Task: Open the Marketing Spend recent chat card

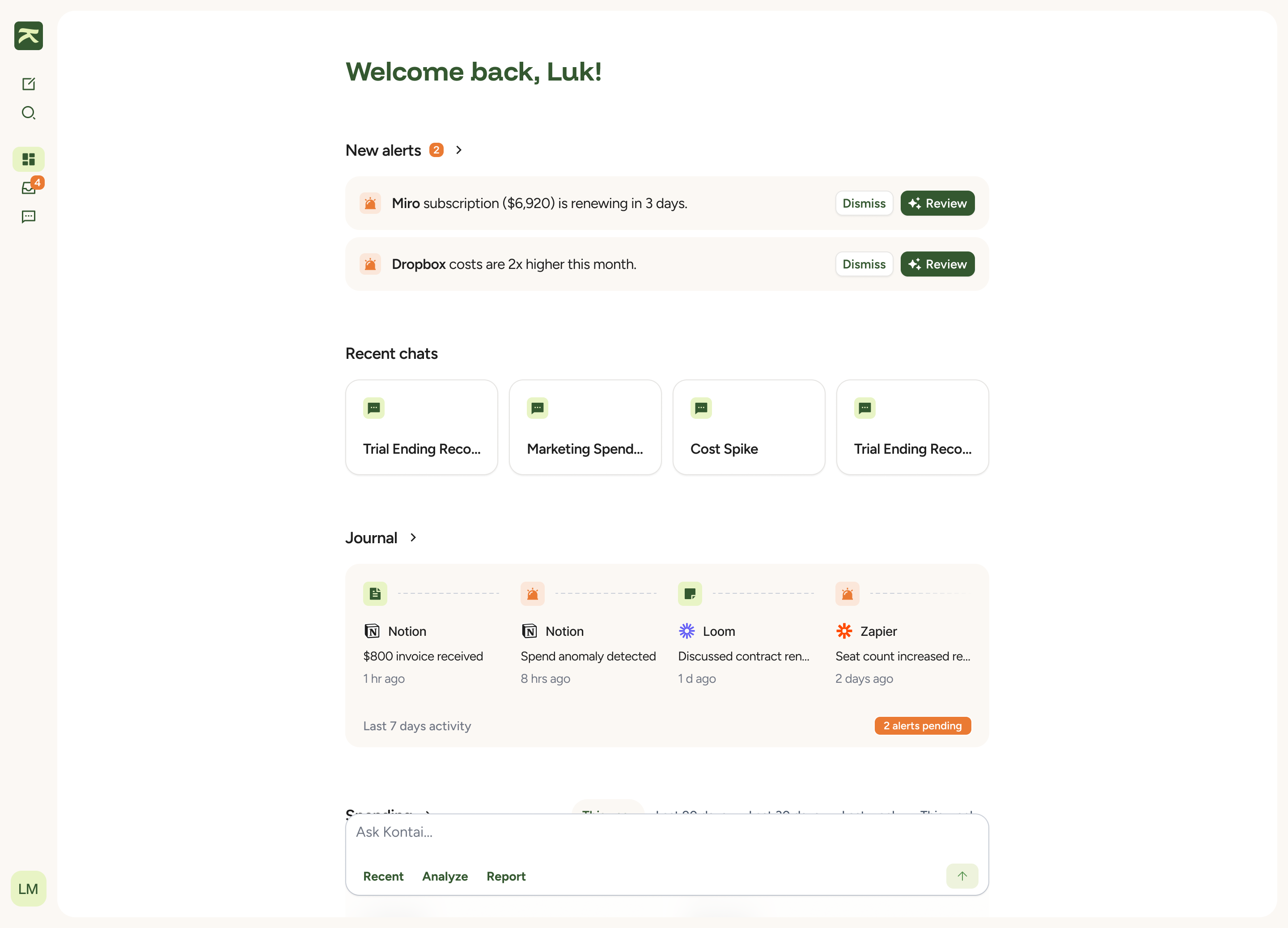Action: coord(585,427)
